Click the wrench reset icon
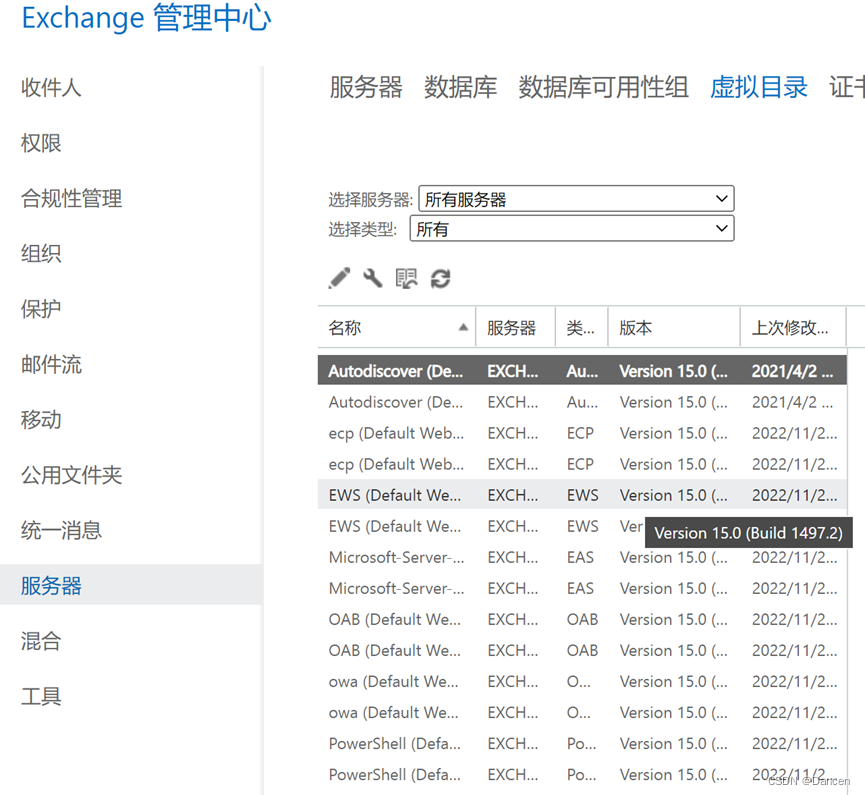 [x=372, y=278]
